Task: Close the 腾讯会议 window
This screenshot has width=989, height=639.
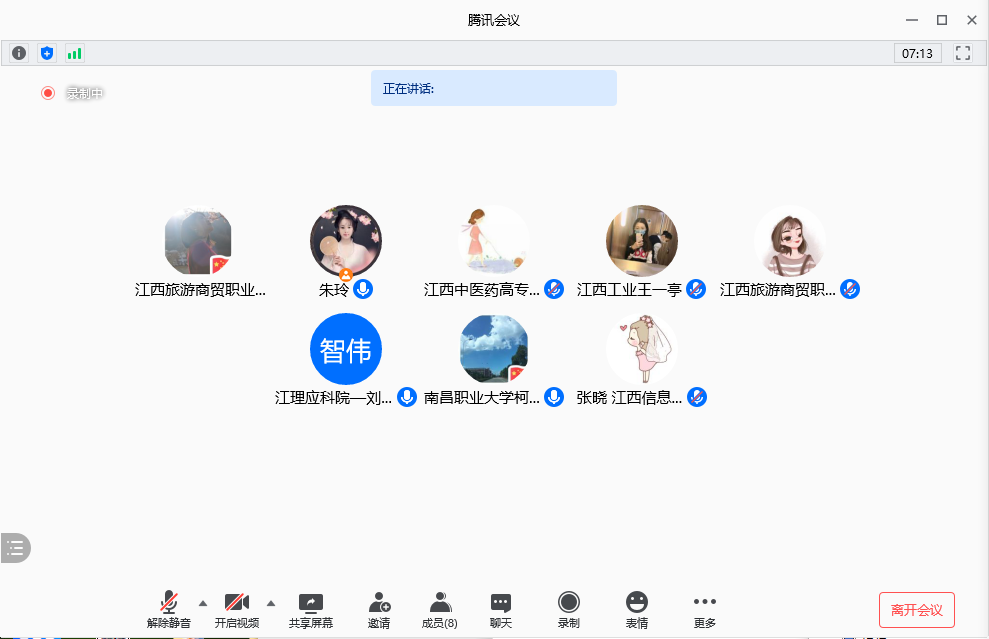Action: click(972, 20)
